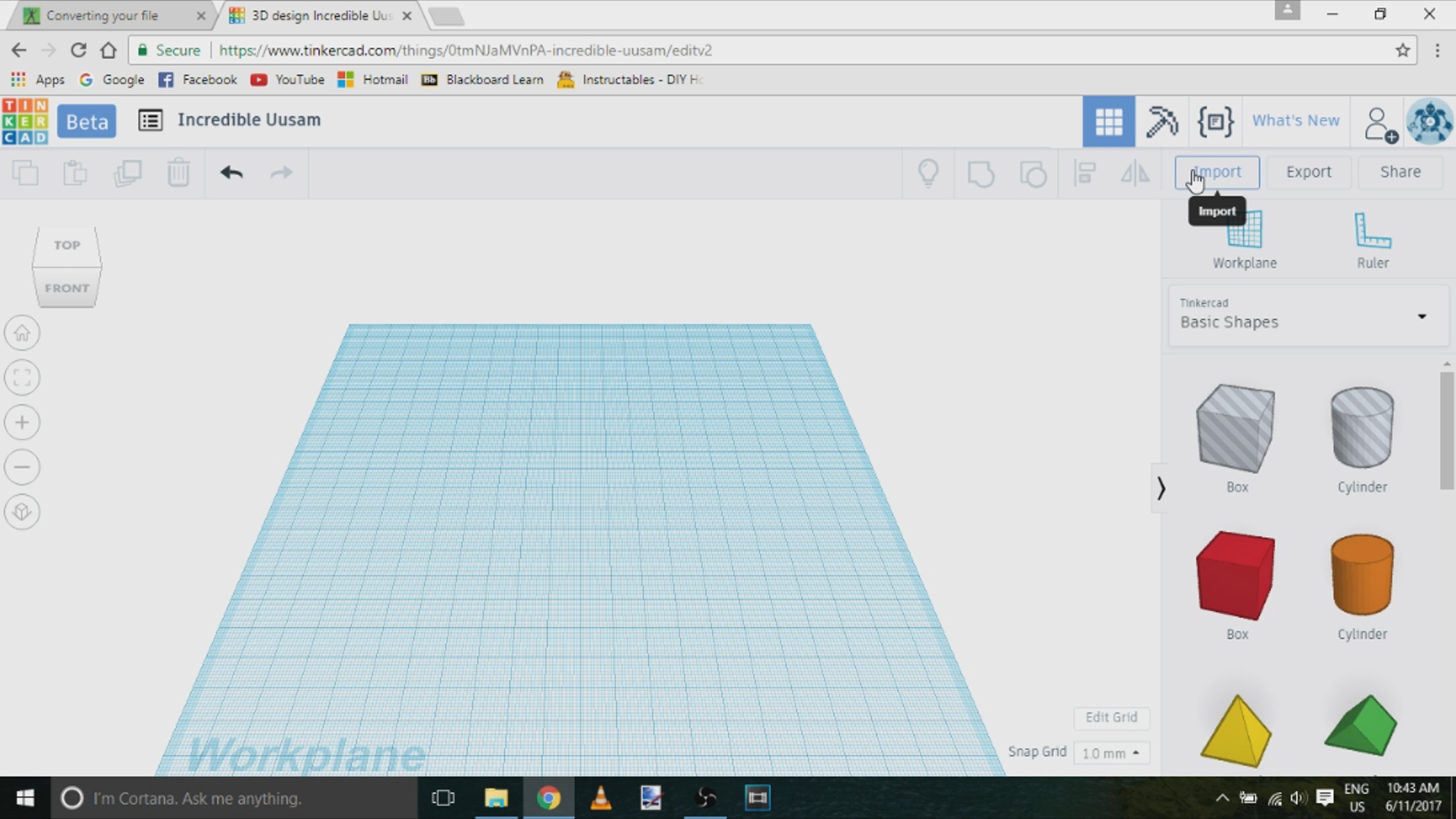Switch to the Converting your file tab
This screenshot has width=1456, height=819.
point(102,15)
